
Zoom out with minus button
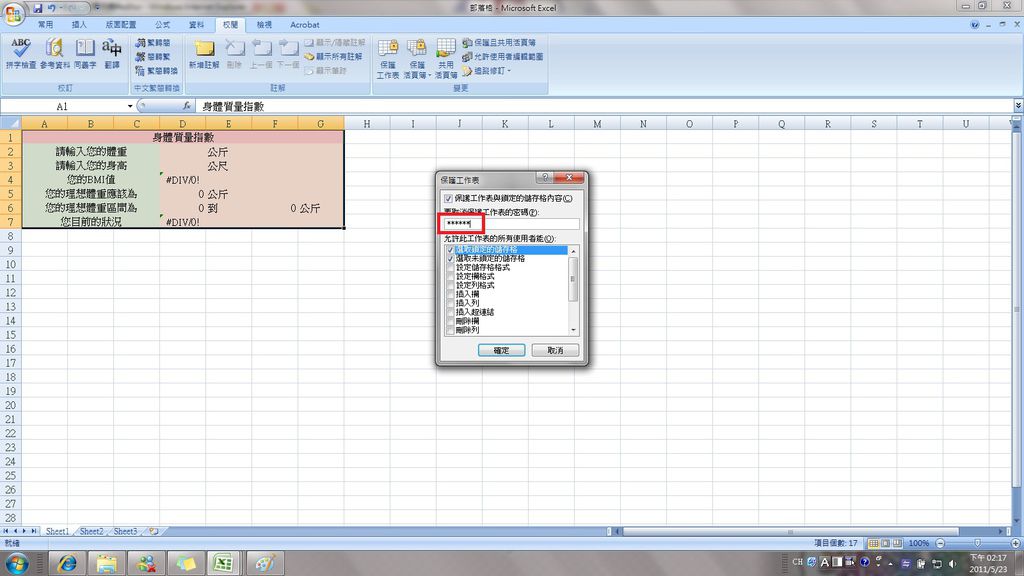coord(940,543)
